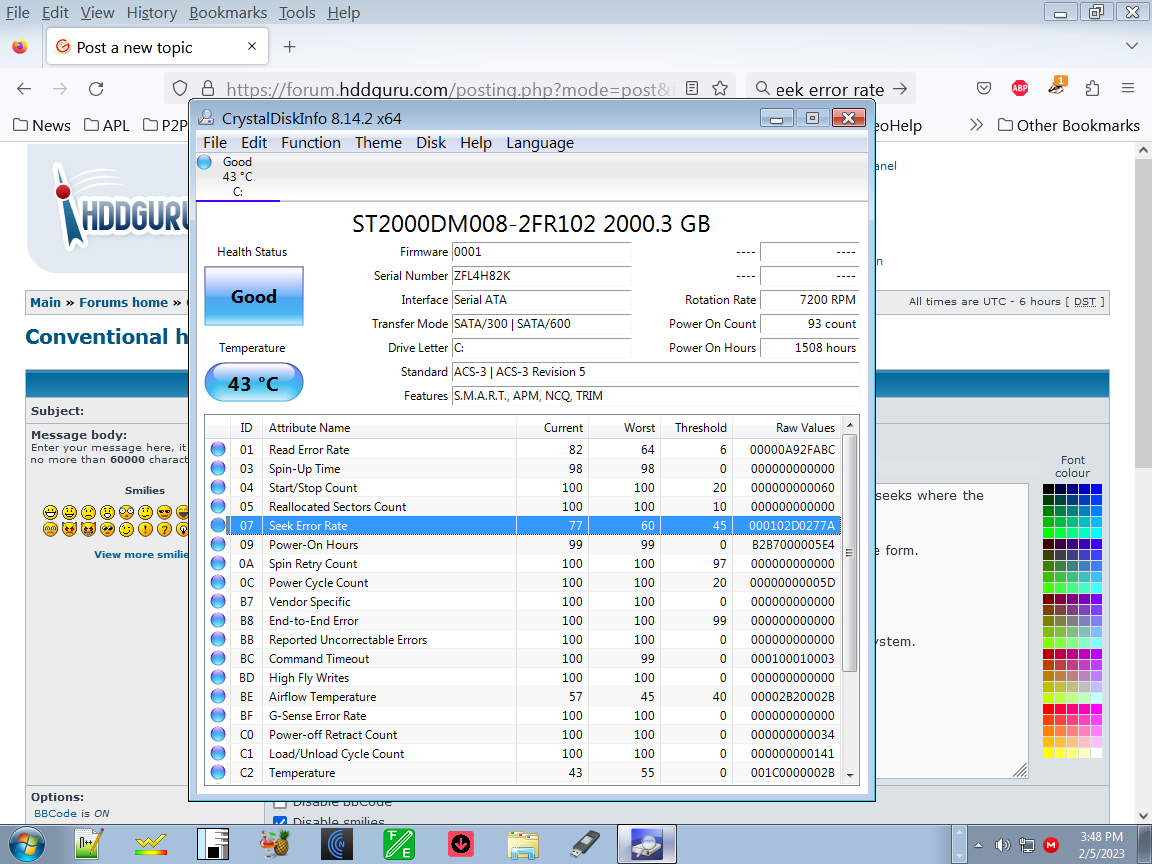The image size is (1152, 864).
Task: Click the search go arrow
Action: coord(900,89)
